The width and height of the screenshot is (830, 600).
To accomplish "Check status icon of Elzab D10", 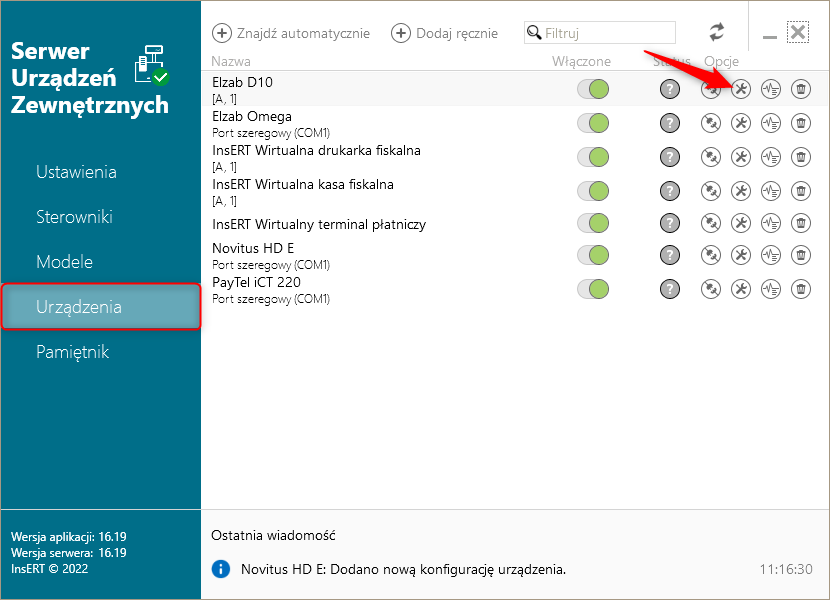I will pos(670,89).
